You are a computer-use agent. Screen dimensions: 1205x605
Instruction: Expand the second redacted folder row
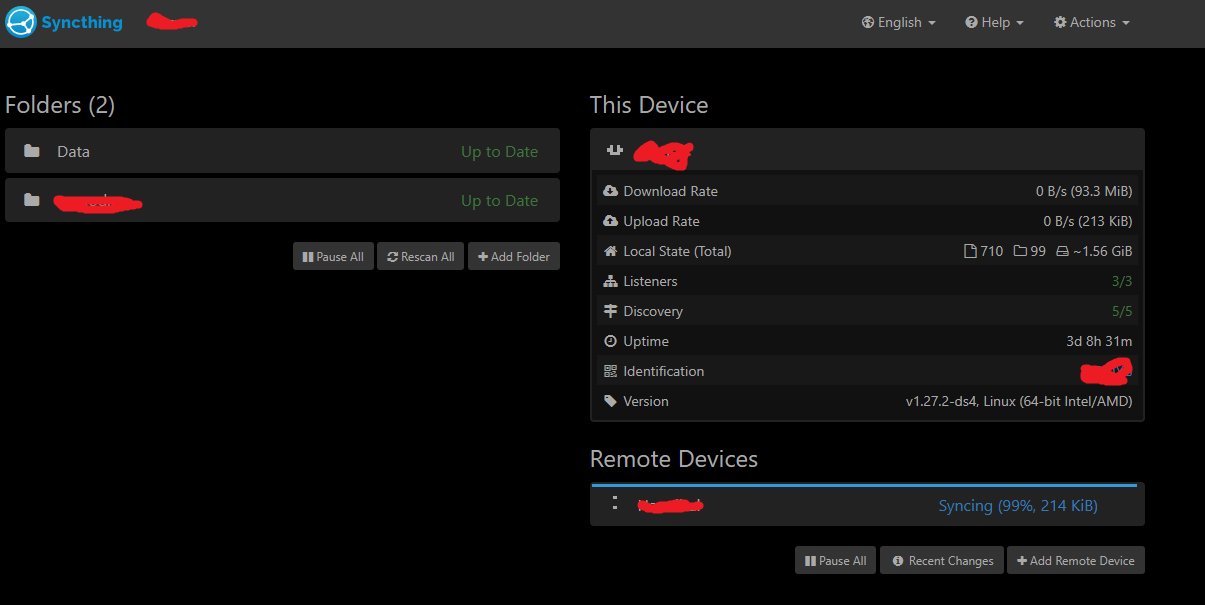click(x=282, y=200)
